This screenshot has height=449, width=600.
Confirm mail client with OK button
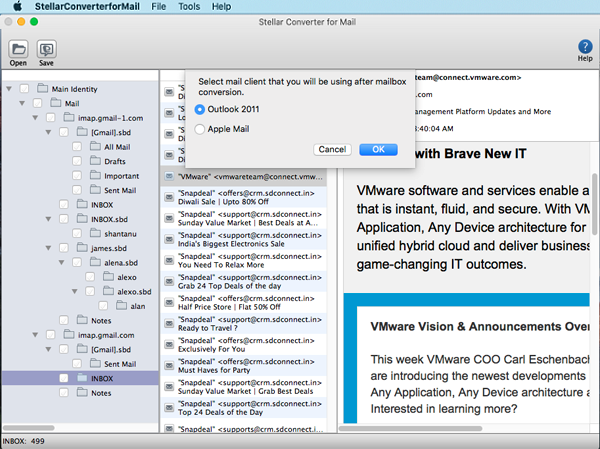(378, 149)
